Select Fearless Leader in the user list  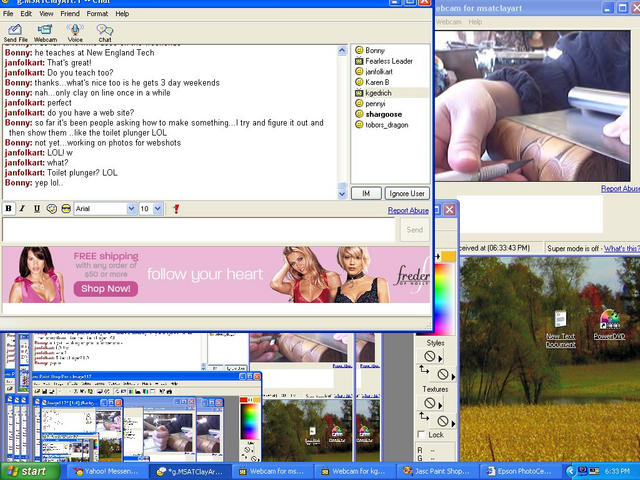[384, 61]
